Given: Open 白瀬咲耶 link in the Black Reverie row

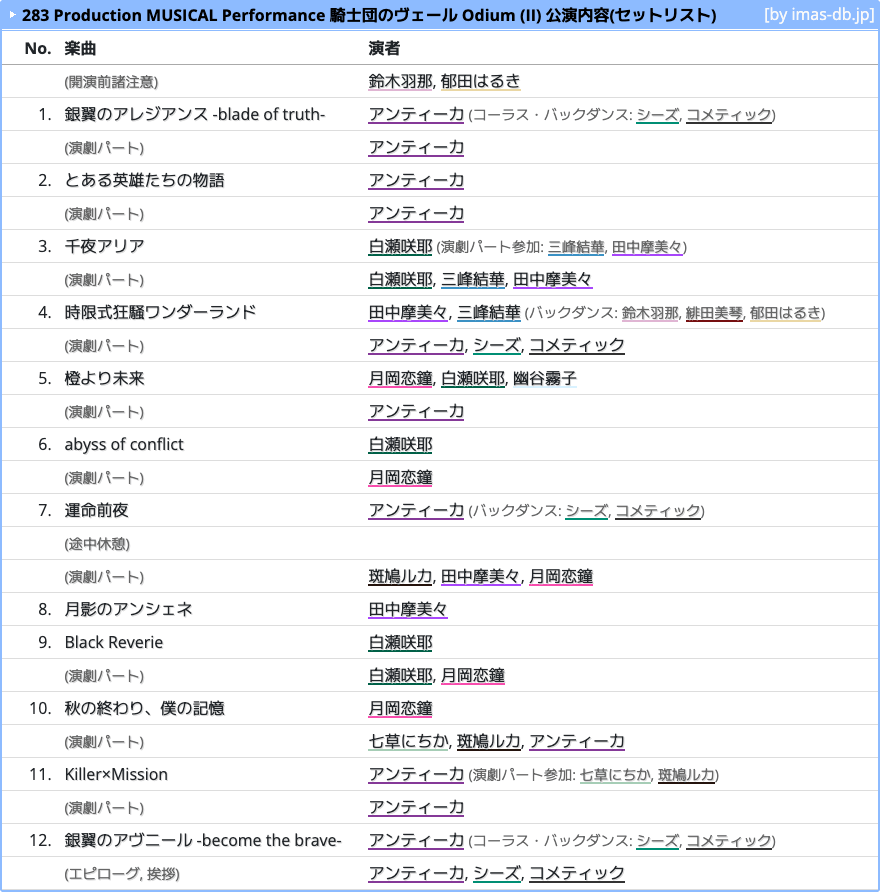Looking at the screenshot, I should point(400,642).
